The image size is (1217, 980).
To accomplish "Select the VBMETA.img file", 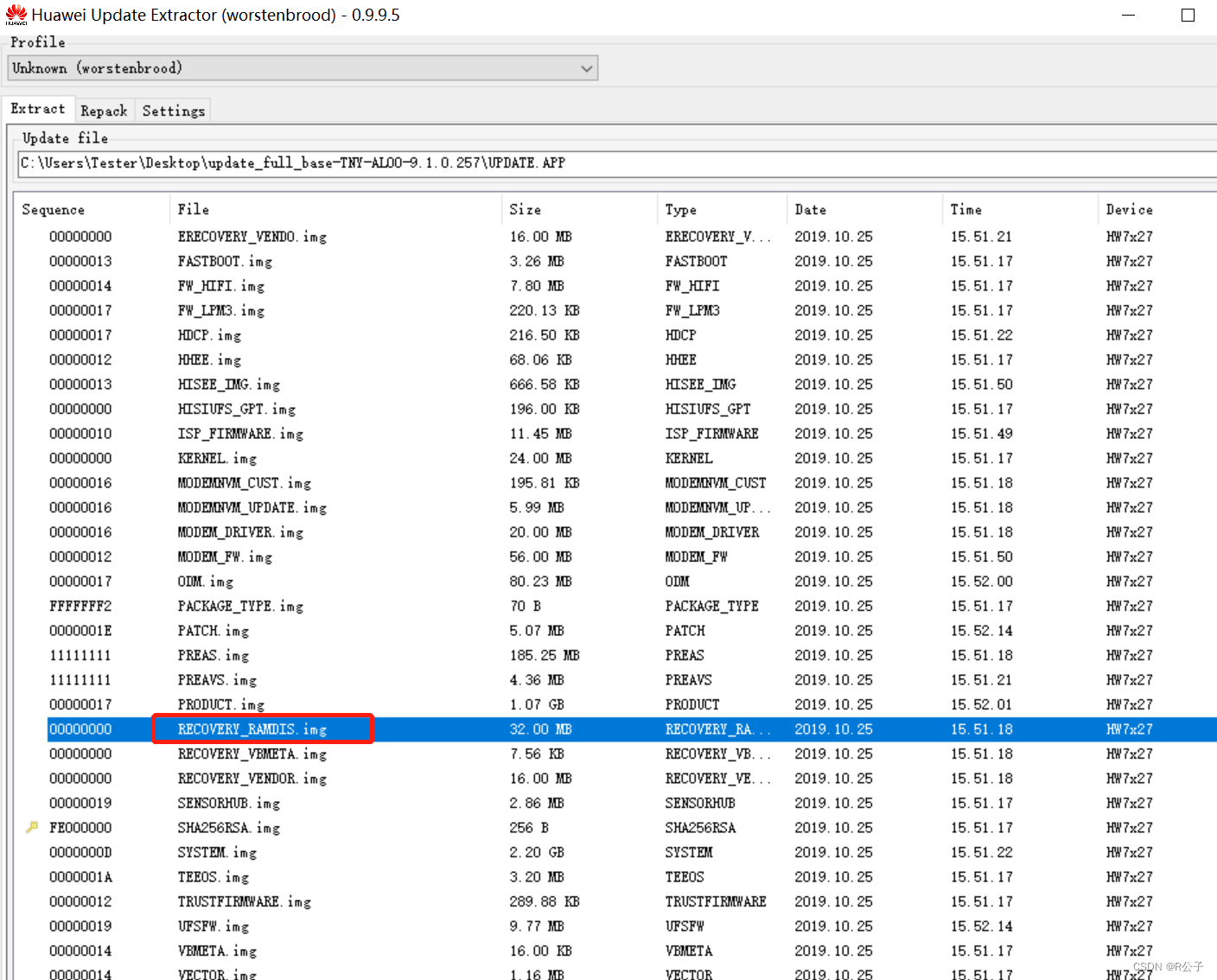I will [x=217, y=951].
